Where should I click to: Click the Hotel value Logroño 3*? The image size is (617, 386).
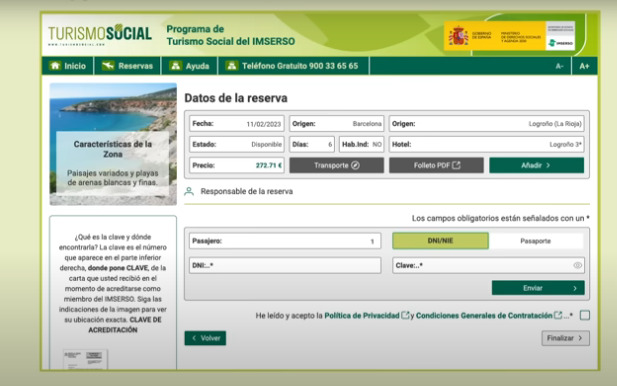point(565,144)
